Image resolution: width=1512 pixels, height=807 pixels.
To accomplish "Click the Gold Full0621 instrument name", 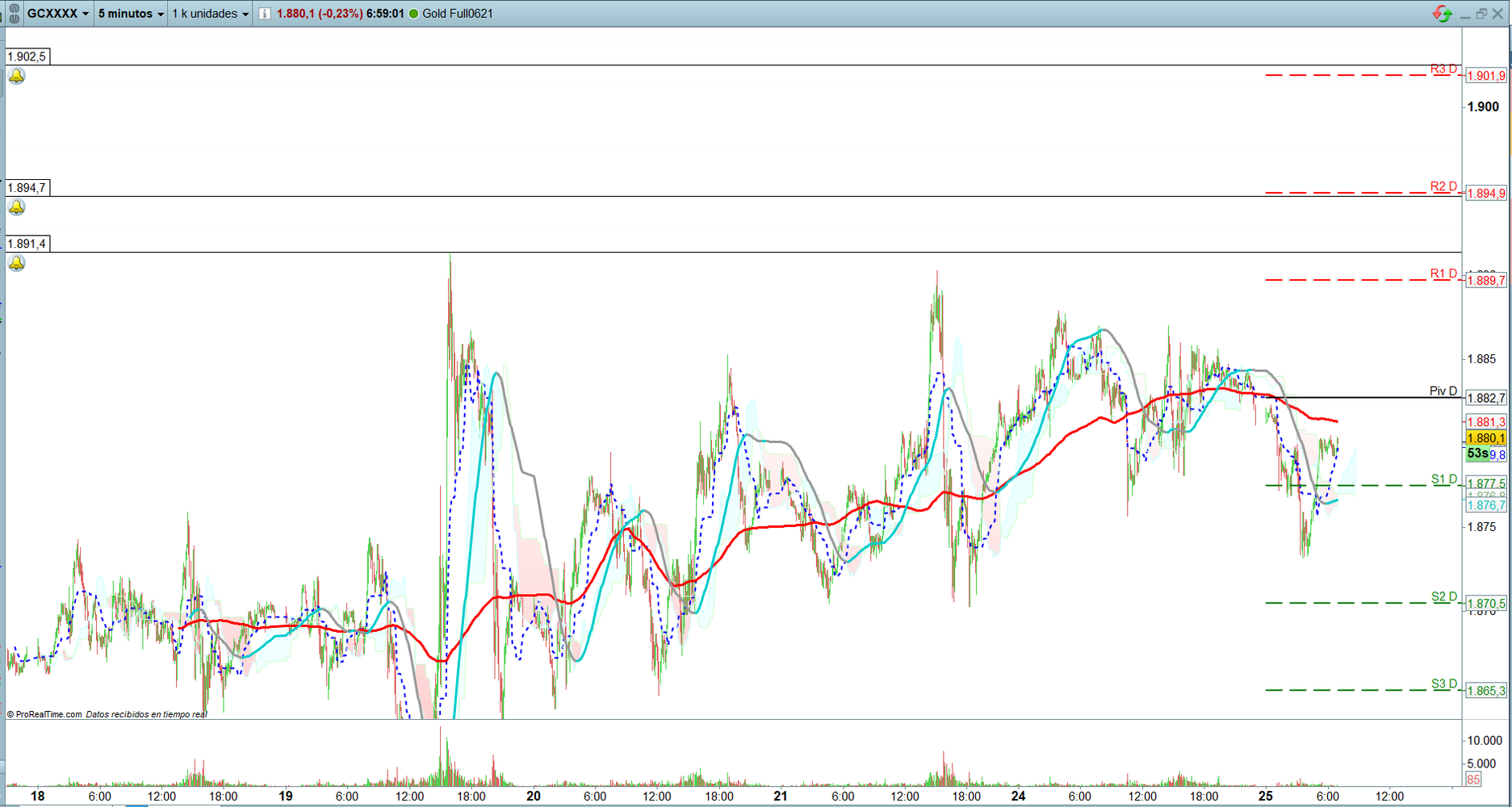I will (458, 14).
